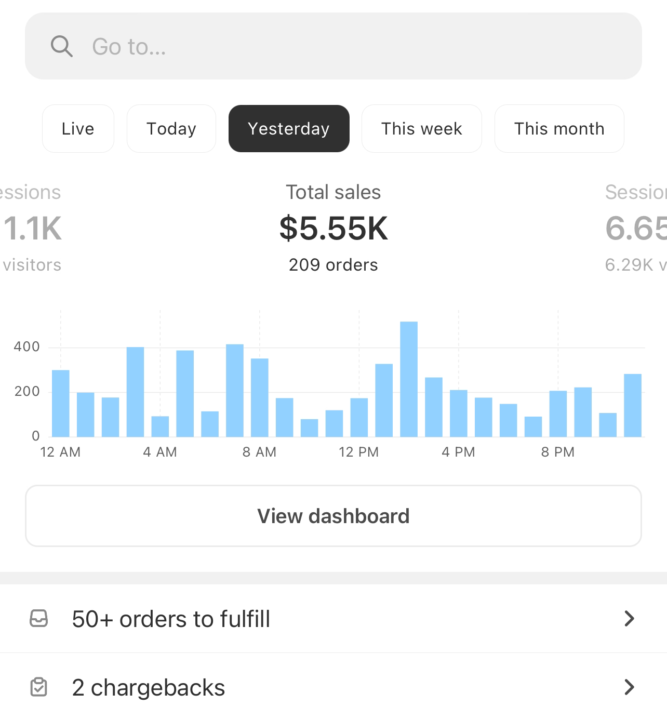The width and height of the screenshot is (667, 720).
Task: Open 50+ orders to fulfill
Action: point(171,619)
